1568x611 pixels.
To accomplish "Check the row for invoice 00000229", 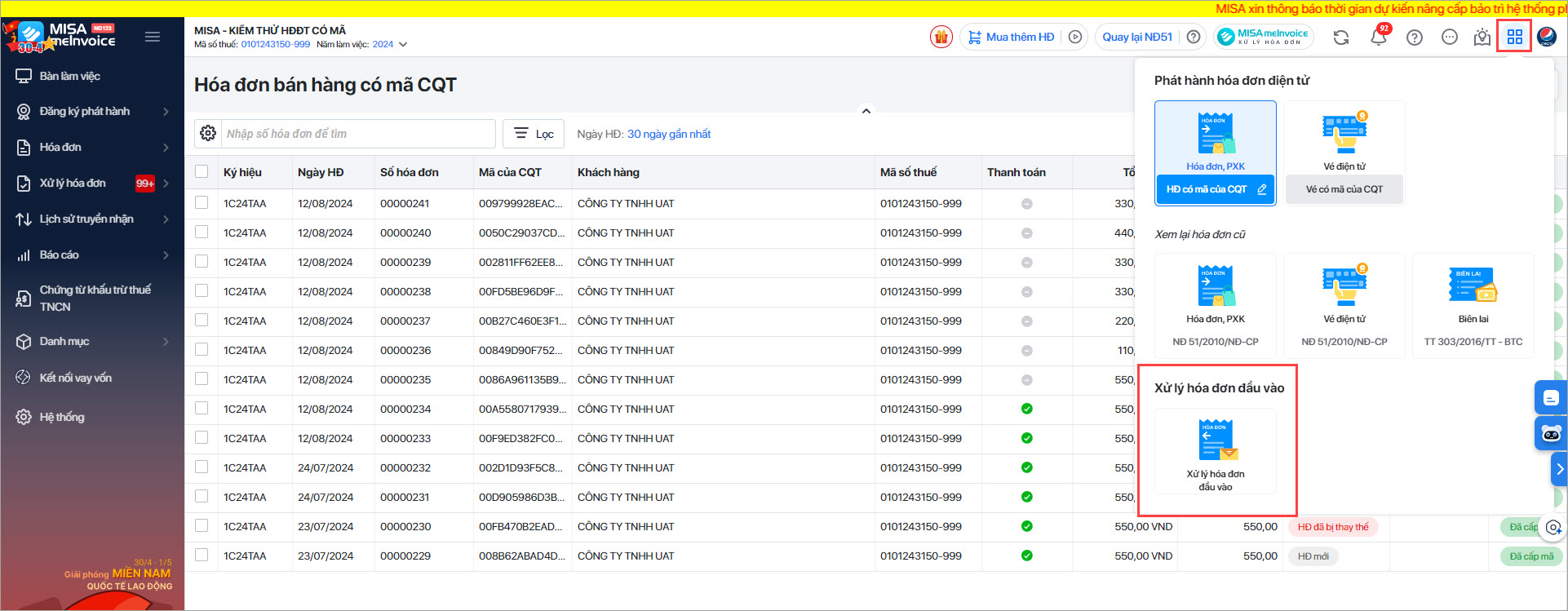I will [x=202, y=556].
